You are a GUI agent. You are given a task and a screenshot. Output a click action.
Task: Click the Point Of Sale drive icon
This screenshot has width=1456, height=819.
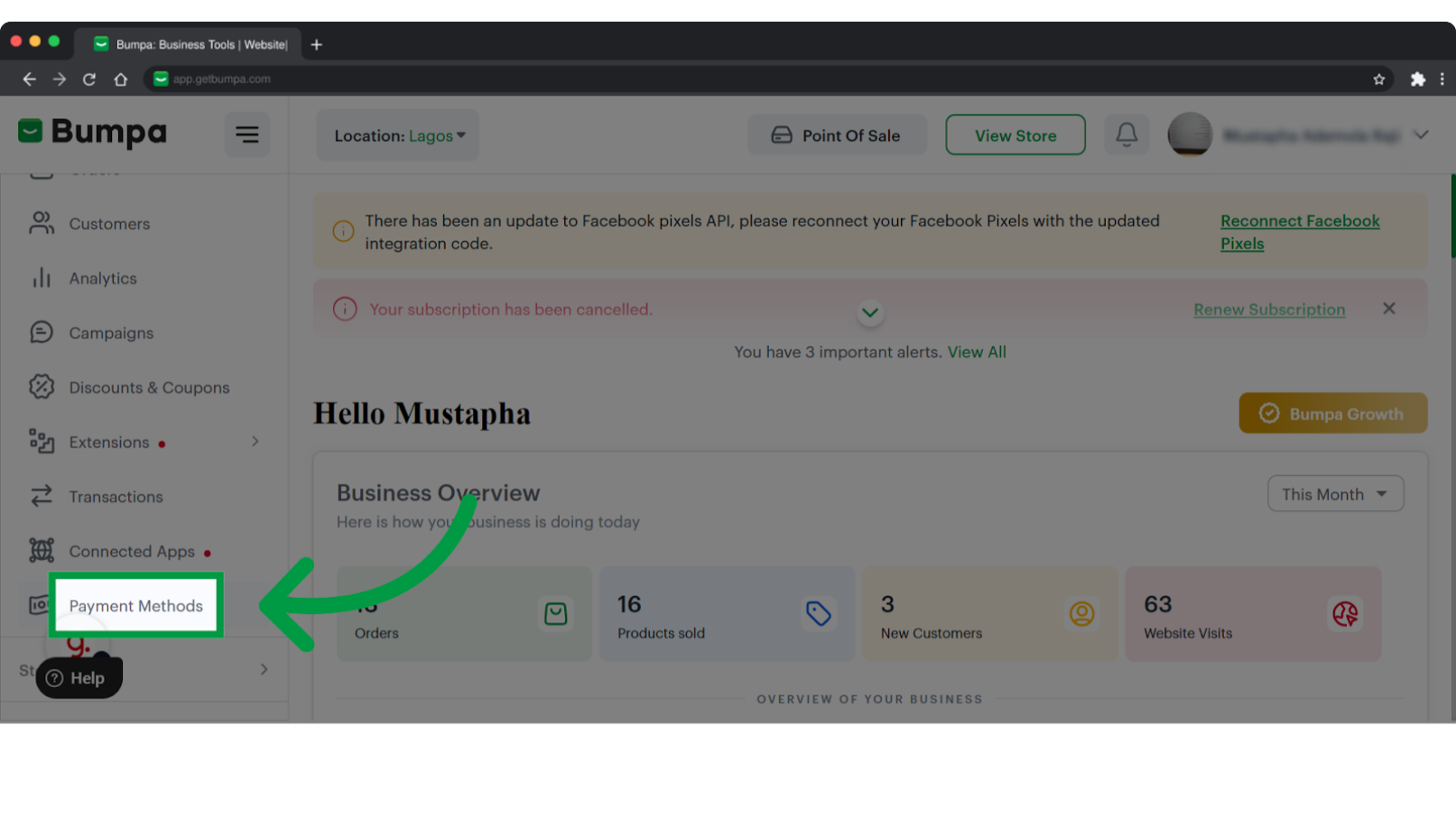click(782, 135)
